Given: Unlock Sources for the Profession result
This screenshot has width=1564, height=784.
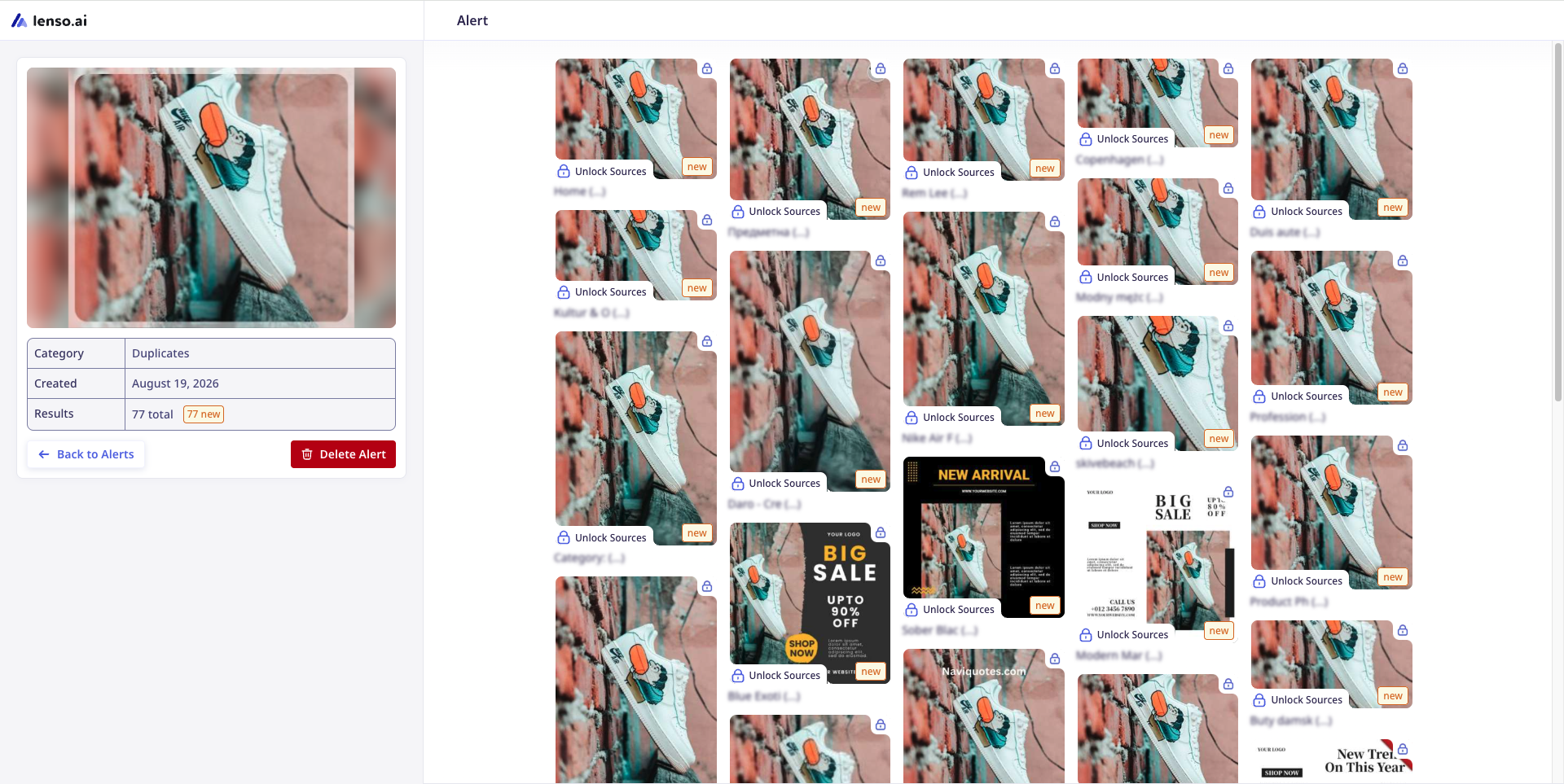Looking at the screenshot, I should [1298, 396].
